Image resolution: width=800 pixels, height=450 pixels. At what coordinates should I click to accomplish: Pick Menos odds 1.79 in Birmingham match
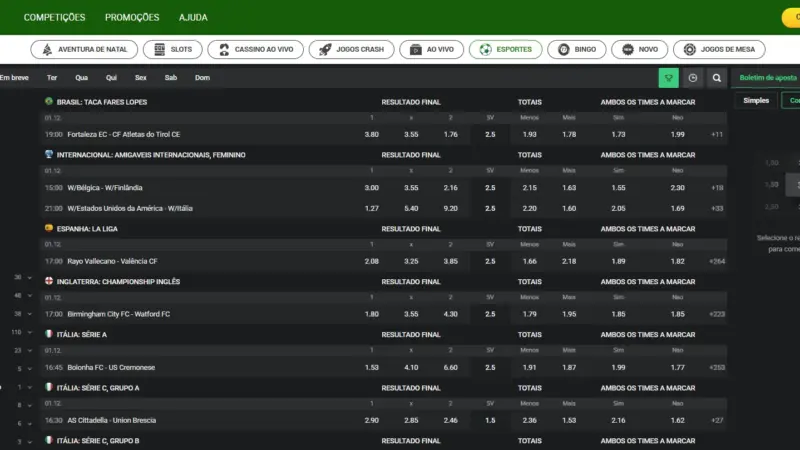point(530,314)
